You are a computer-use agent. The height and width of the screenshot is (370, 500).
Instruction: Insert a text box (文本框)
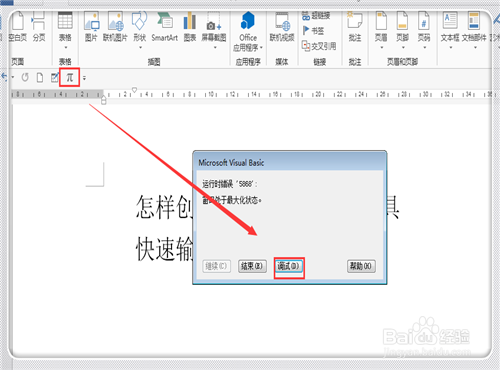(450, 27)
